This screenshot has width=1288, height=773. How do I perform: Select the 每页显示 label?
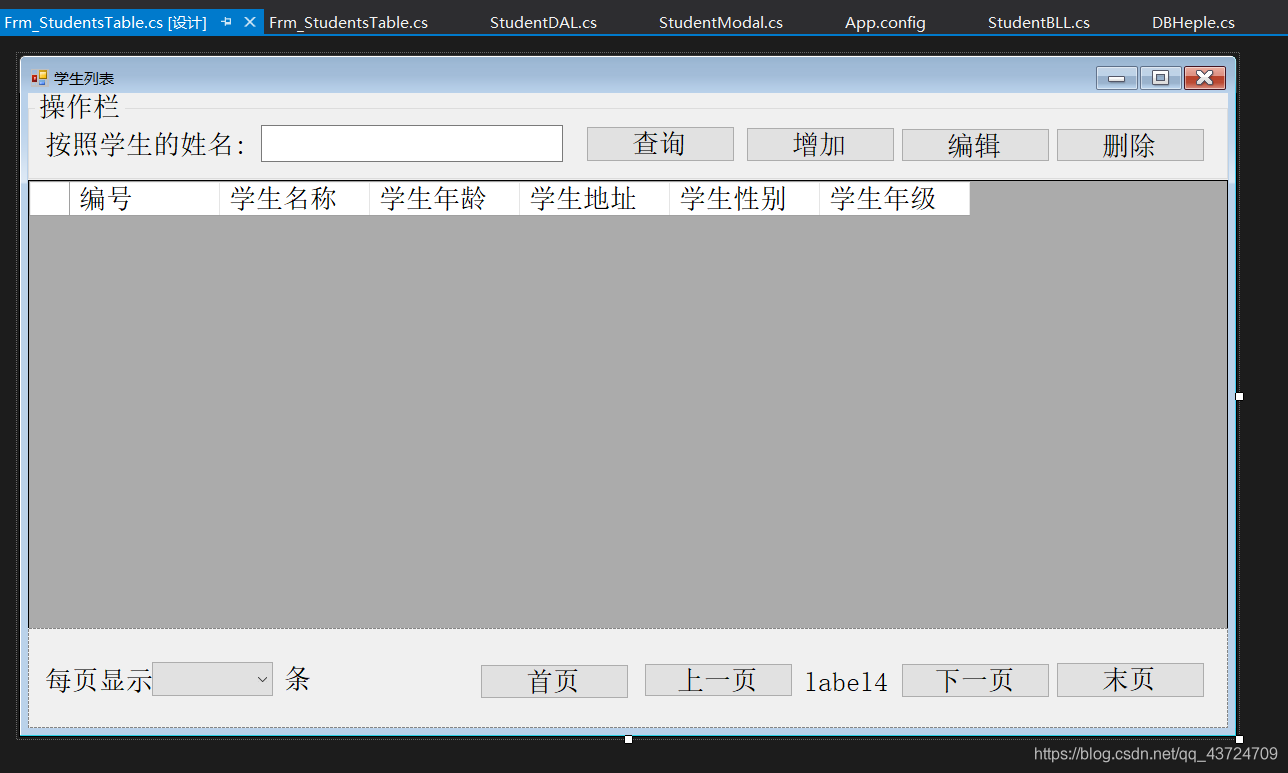coord(99,680)
